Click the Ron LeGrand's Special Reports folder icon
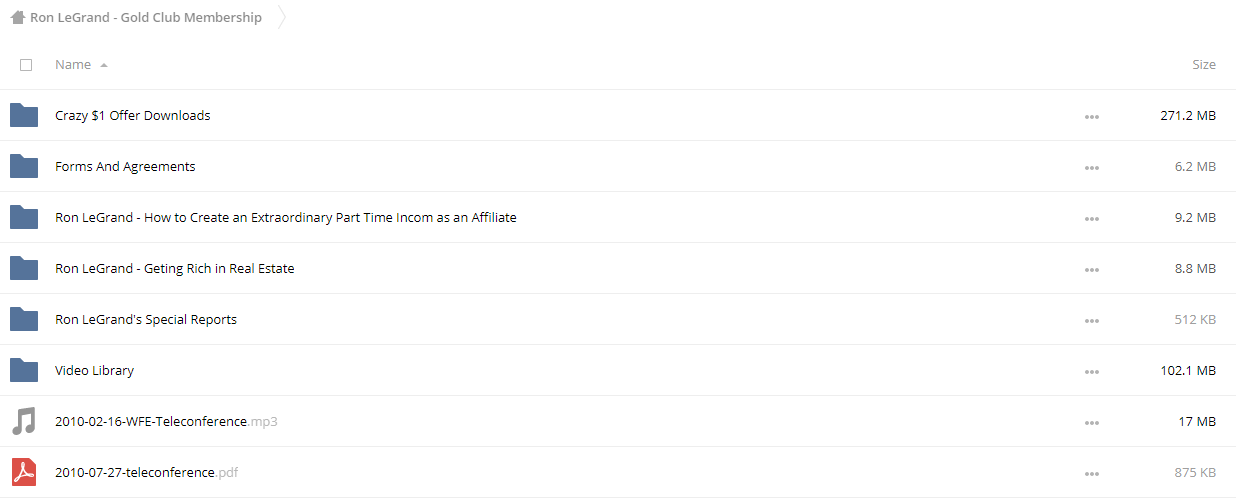 click(24, 319)
